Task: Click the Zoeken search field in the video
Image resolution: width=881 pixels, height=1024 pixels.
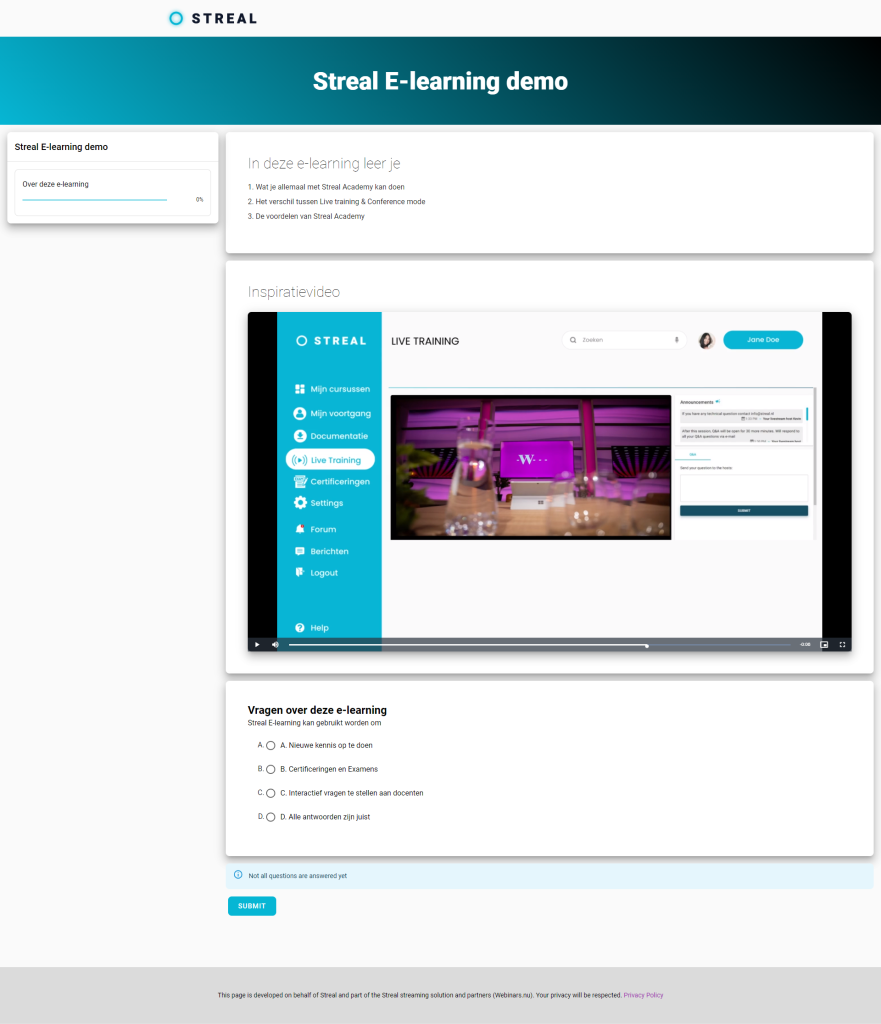Action: tap(624, 340)
